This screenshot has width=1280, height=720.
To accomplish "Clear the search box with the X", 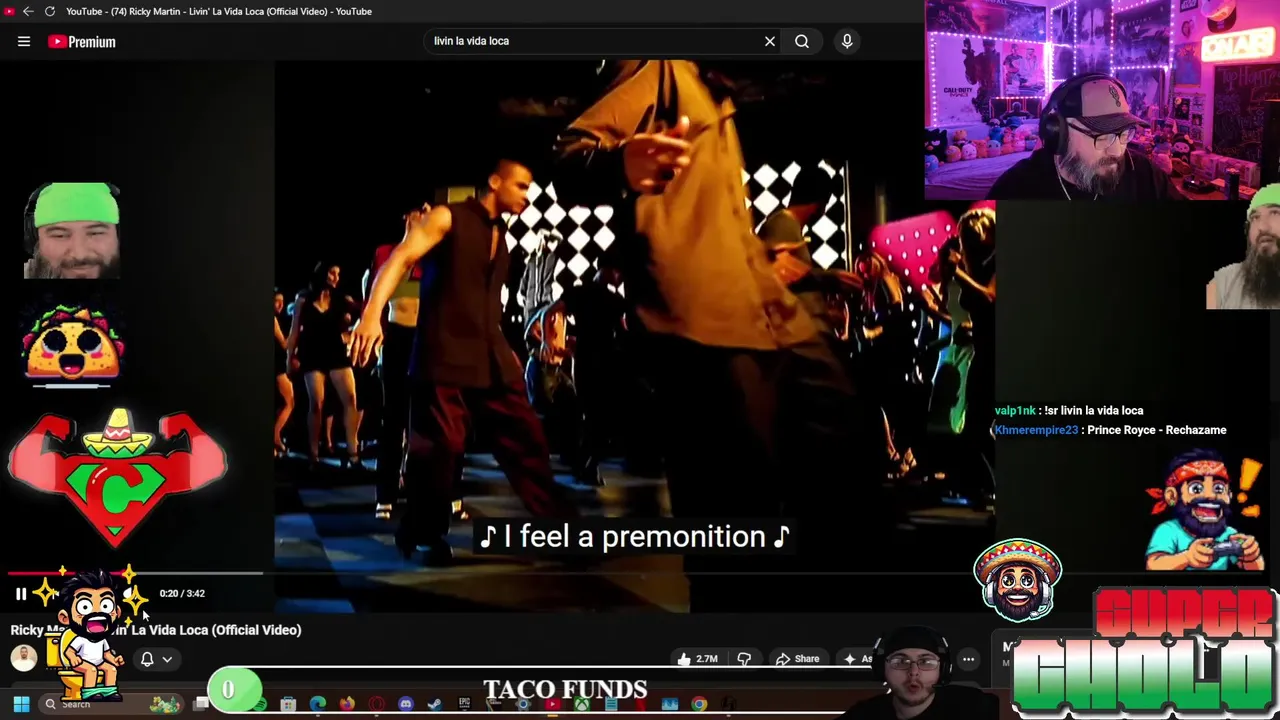I will click(770, 41).
